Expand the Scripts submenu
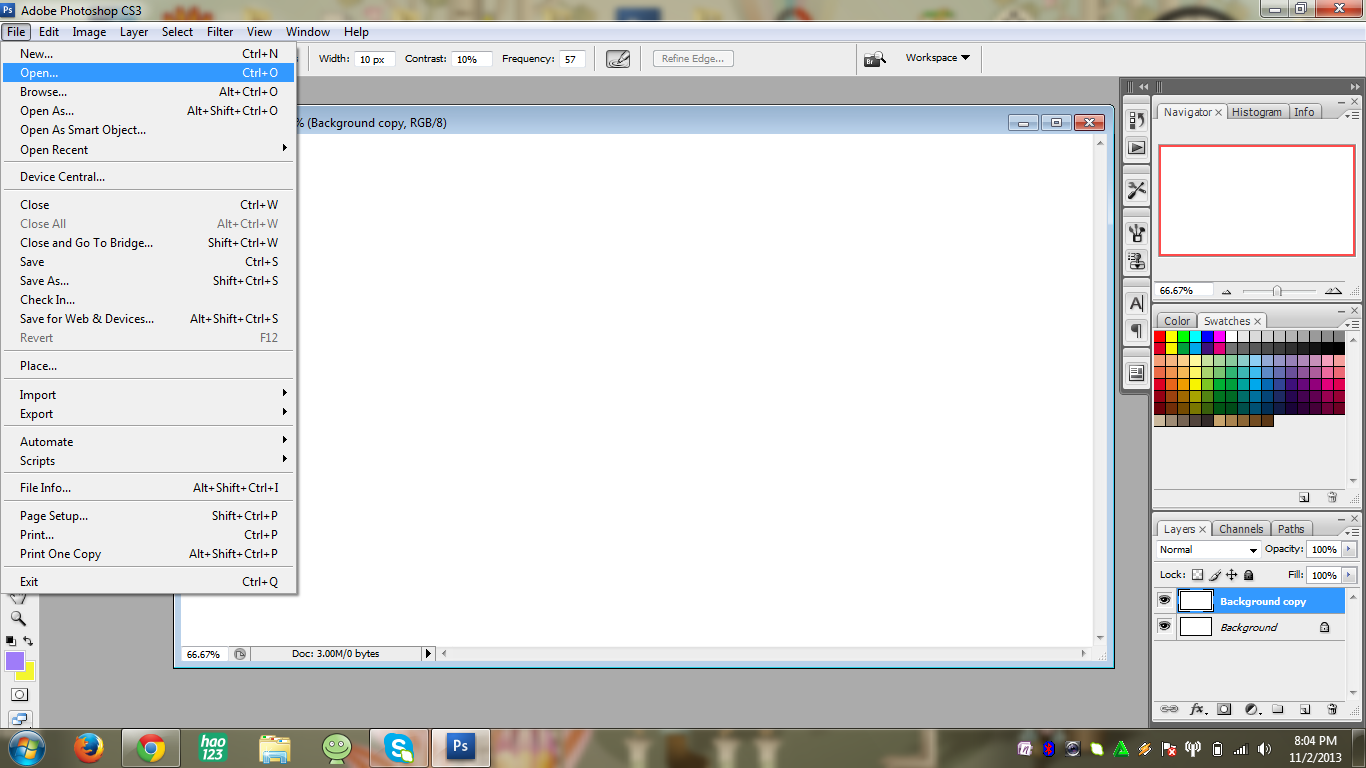Viewport: 1366px width, 768px height. 150,460
